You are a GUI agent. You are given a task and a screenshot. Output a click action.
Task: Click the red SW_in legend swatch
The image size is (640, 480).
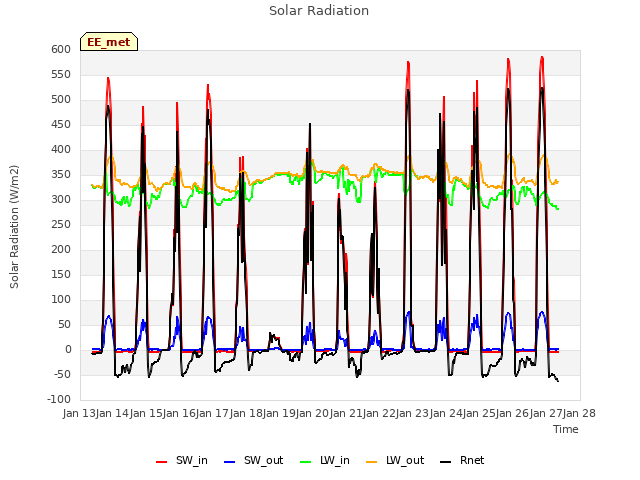tap(162, 462)
